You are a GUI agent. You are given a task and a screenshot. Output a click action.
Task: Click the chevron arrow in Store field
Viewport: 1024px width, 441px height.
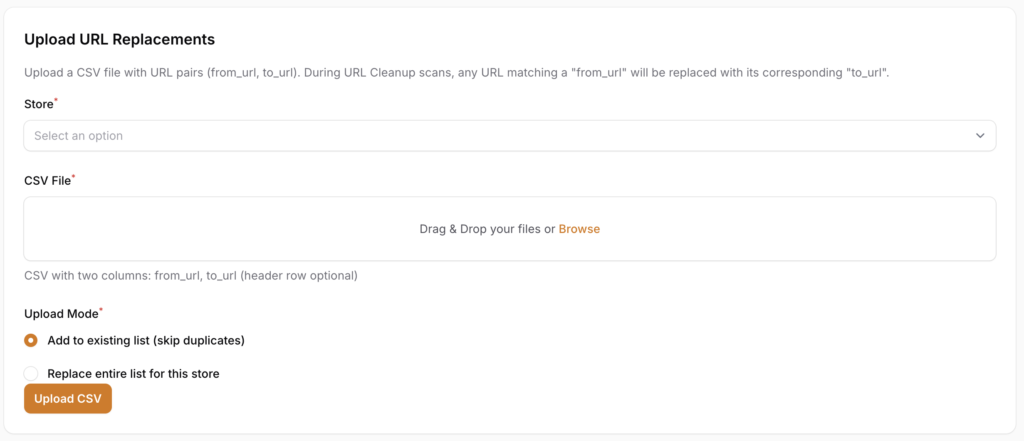point(980,136)
